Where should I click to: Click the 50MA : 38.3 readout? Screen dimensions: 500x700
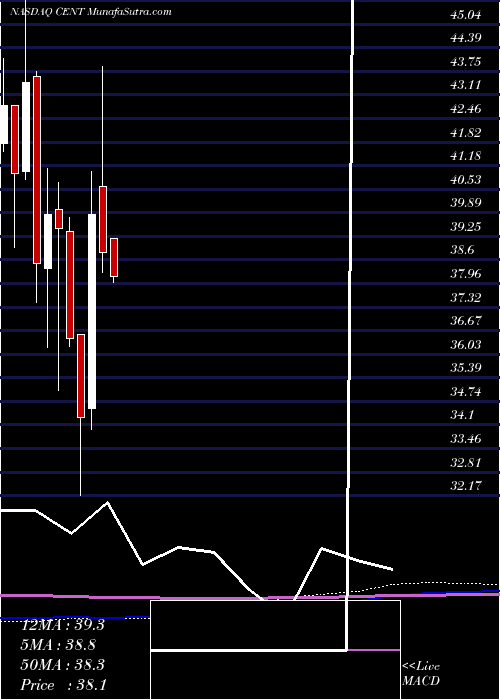pyautogui.click(x=62, y=665)
